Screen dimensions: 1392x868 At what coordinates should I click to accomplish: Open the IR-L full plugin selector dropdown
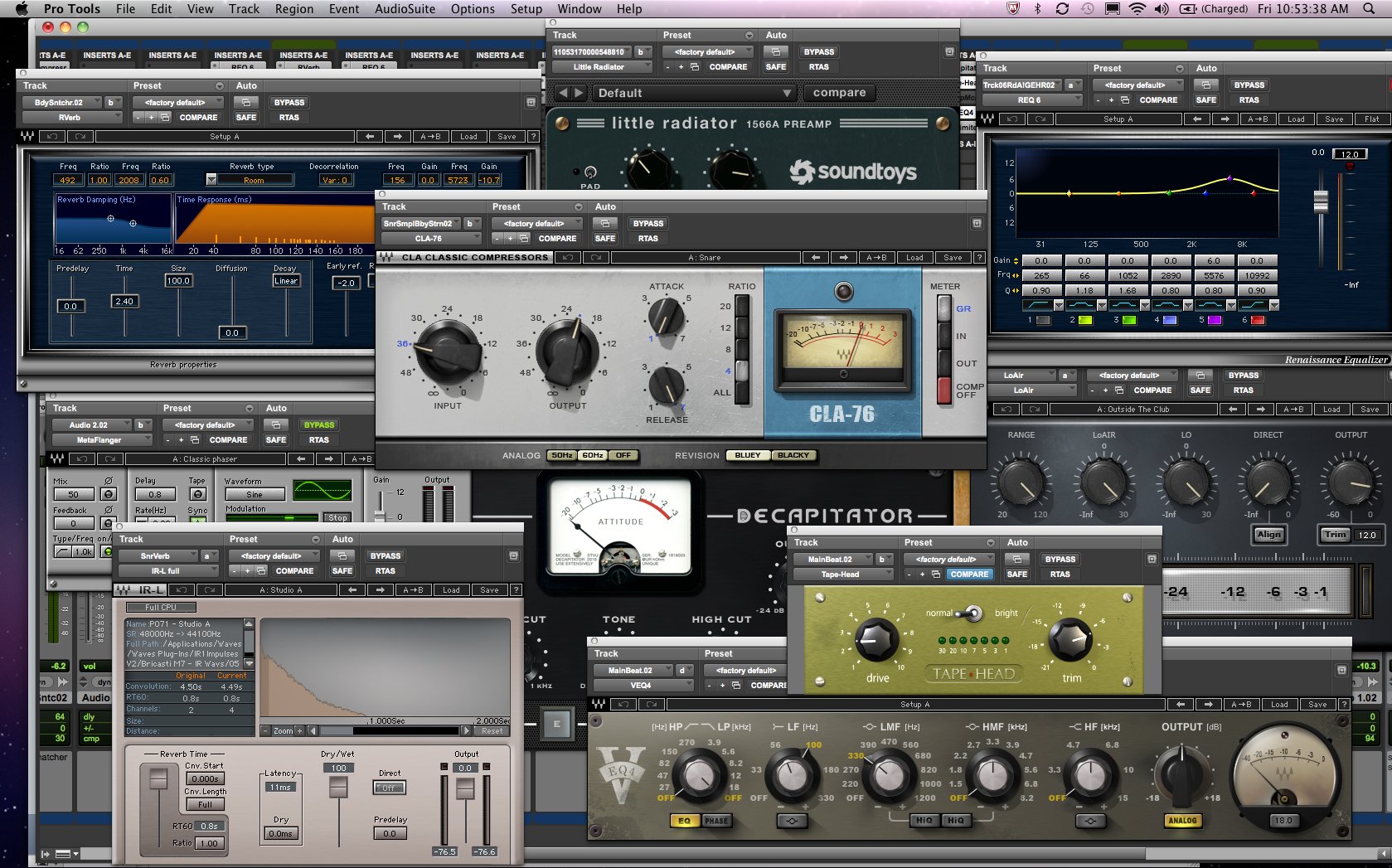point(169,570)
